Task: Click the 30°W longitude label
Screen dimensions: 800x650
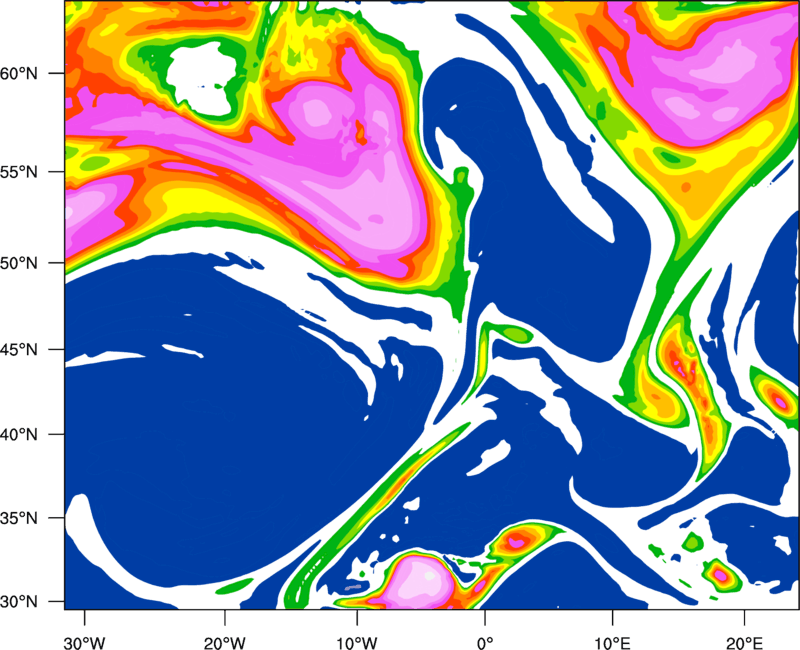Action: [x=84, y=643]
